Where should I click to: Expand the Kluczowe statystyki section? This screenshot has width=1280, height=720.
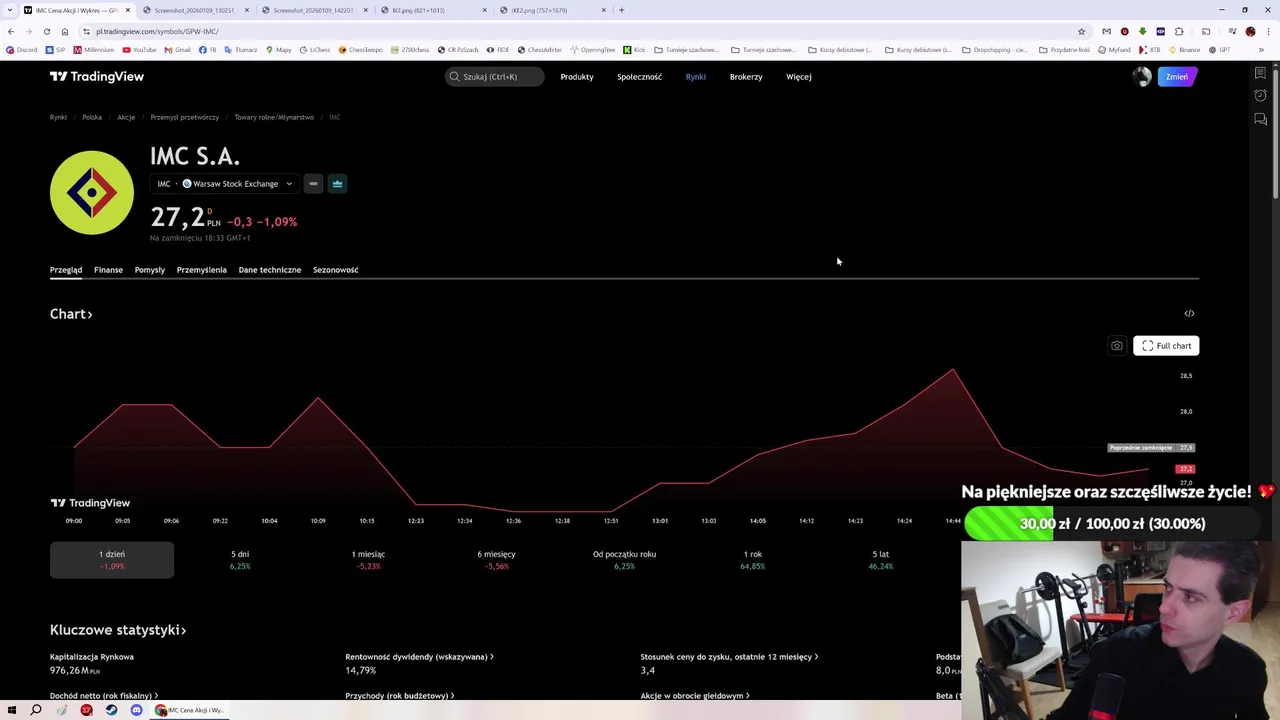(x=118, y=630)
